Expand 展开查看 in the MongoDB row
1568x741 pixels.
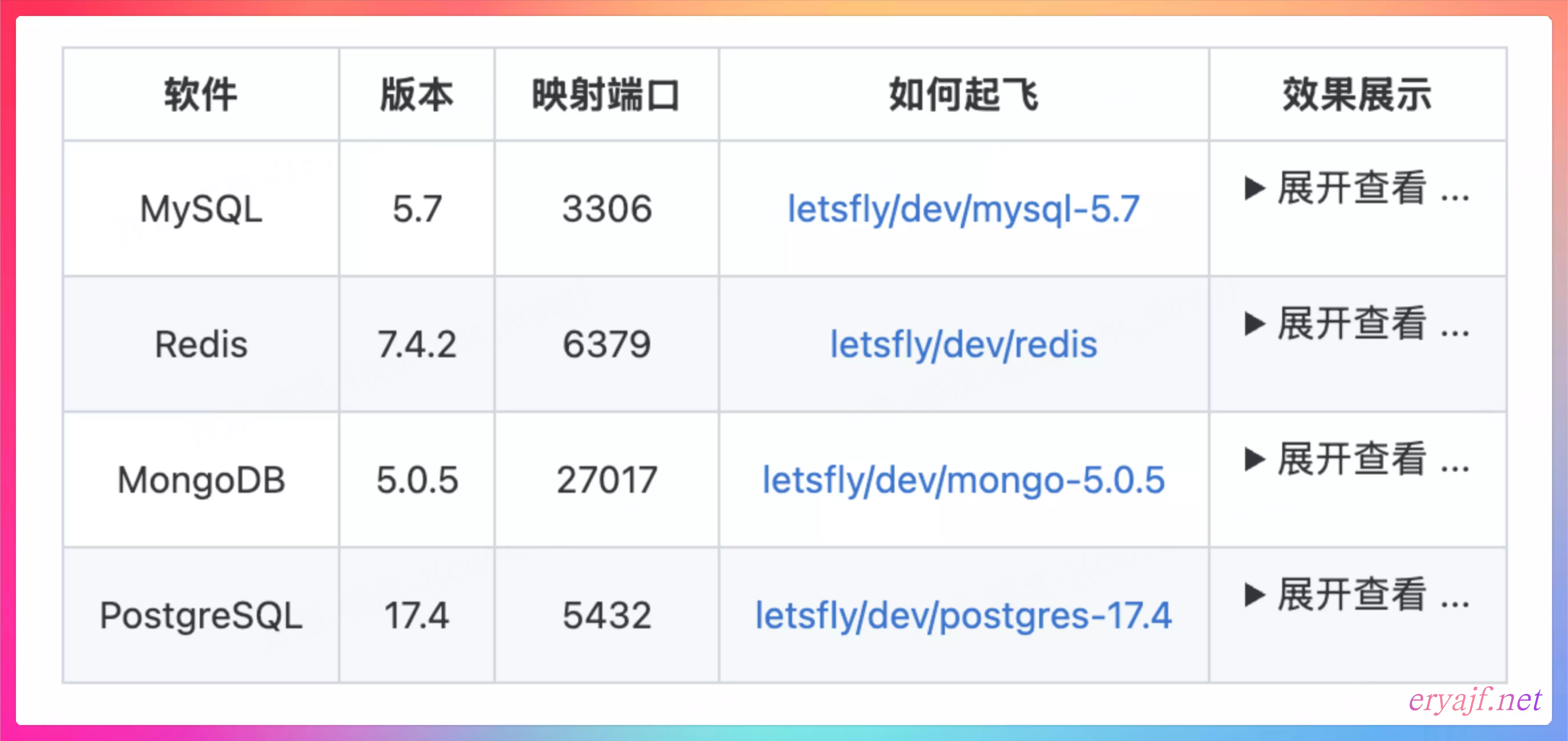pos(1357,459)
